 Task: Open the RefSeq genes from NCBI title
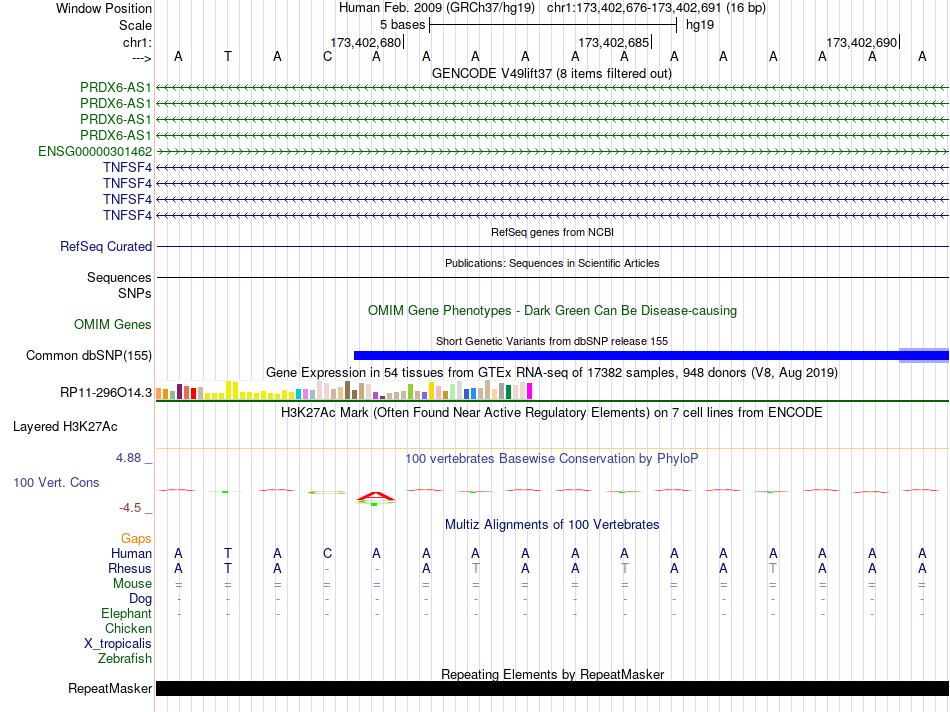tap(552, 232)
